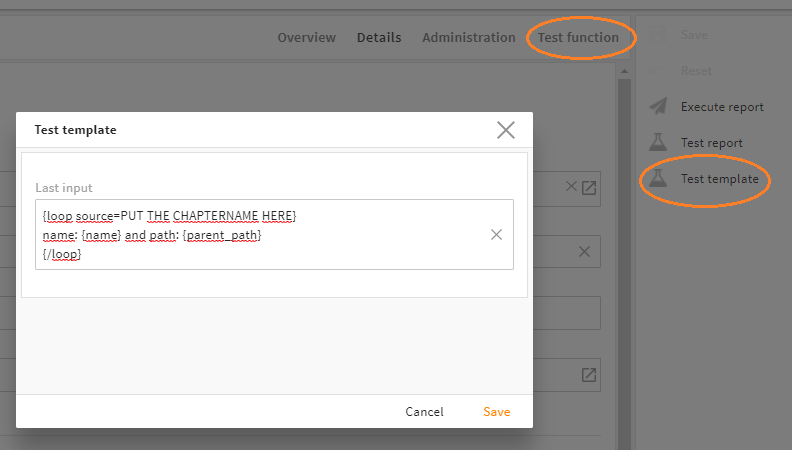Select the Test function tab
Screen dimensions: 792x450
(x=578, y=37)
